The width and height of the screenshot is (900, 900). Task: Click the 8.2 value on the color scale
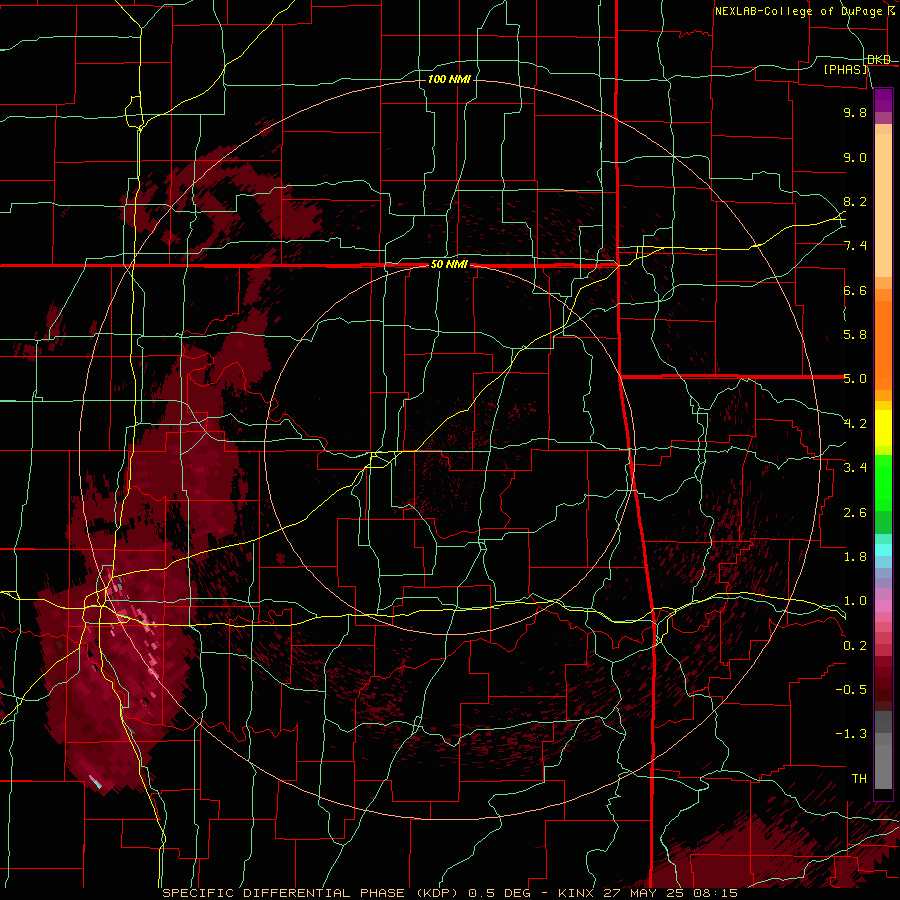coord(855,201)
